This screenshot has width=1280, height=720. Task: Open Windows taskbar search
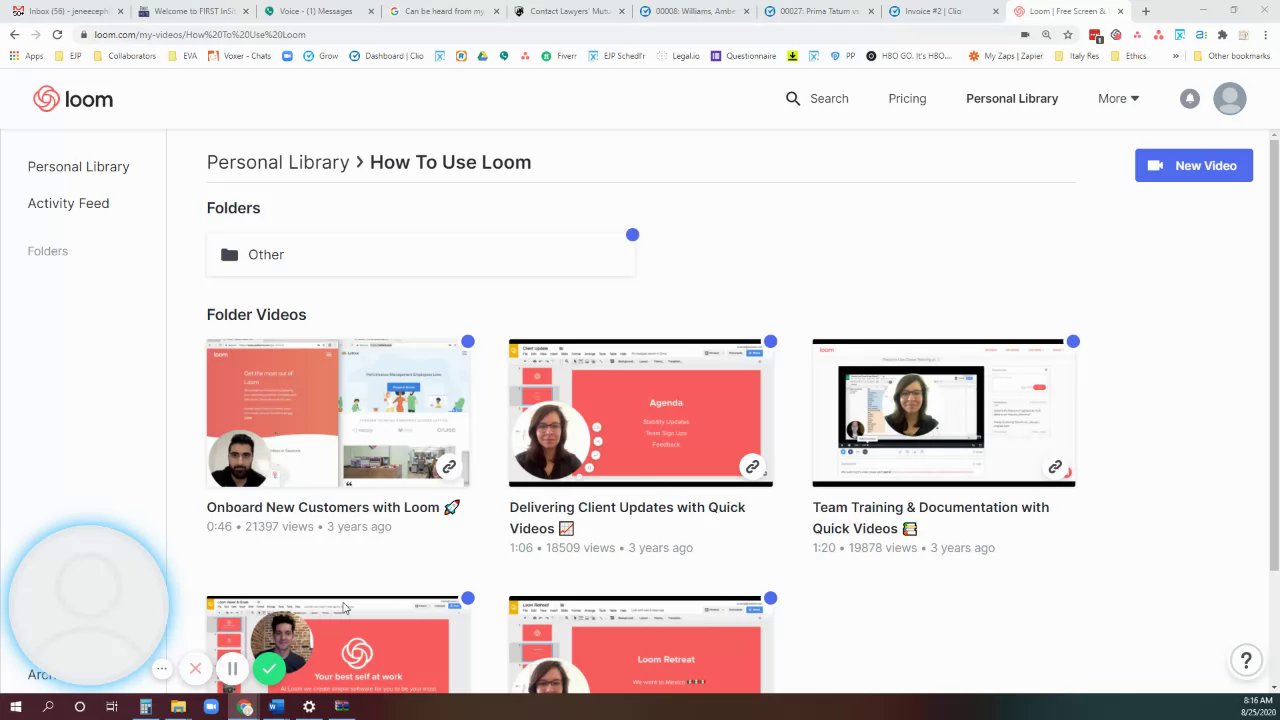[47, 707]
